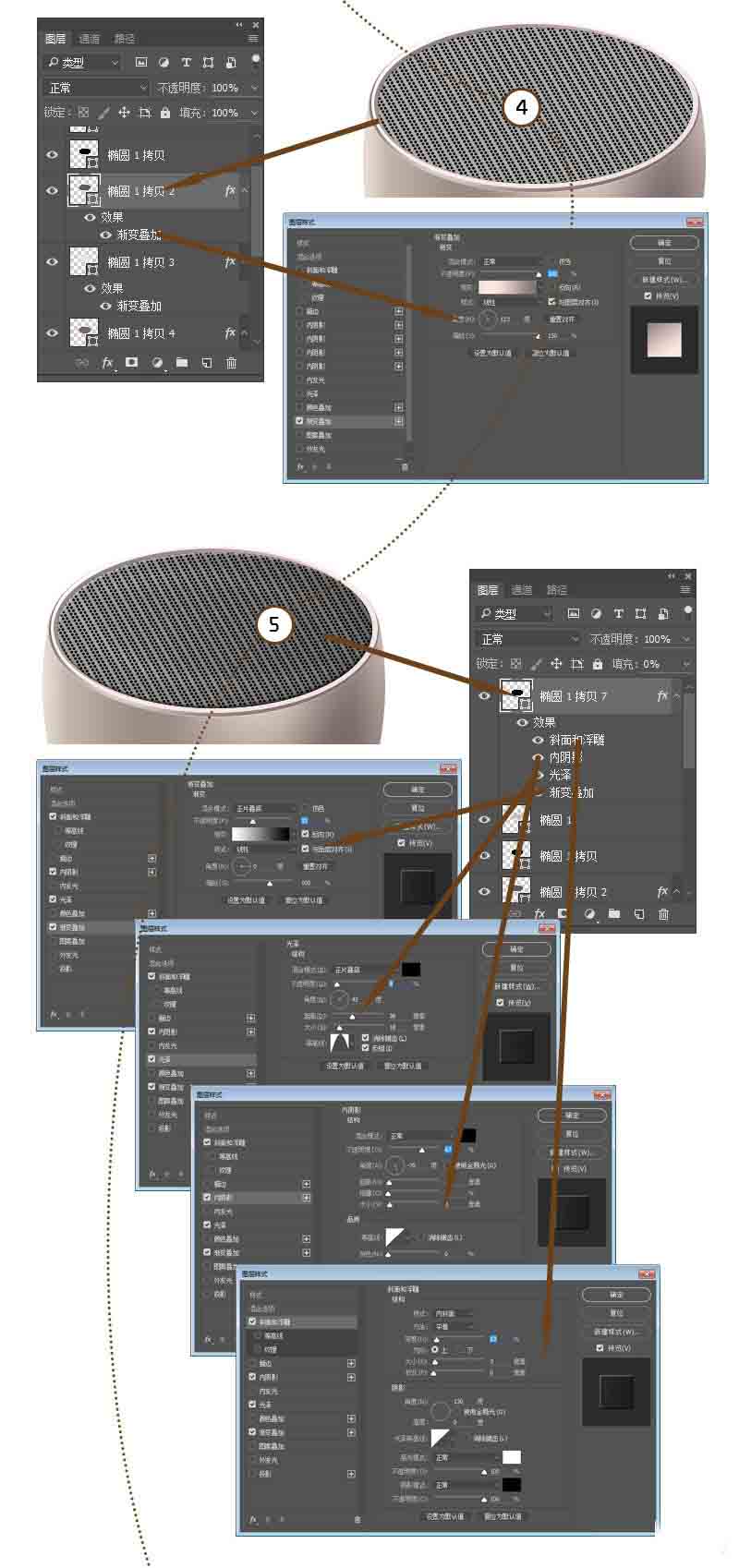This screenshot has width=739, height=1568.
Task: Filter type layers in Fill 100% Layers panel
Action: [186, 62]
